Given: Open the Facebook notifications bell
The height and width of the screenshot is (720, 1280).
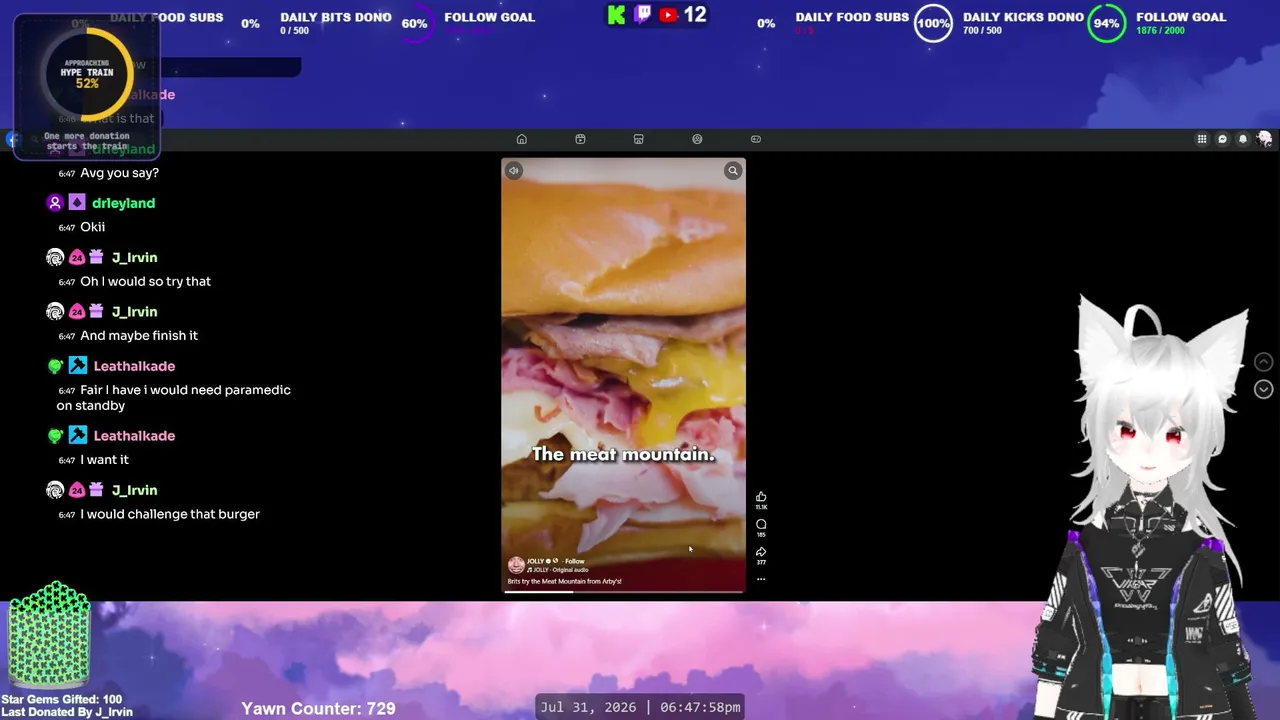Looking at the screenshot, I should pyautogui.click(x=1243, y=139).
